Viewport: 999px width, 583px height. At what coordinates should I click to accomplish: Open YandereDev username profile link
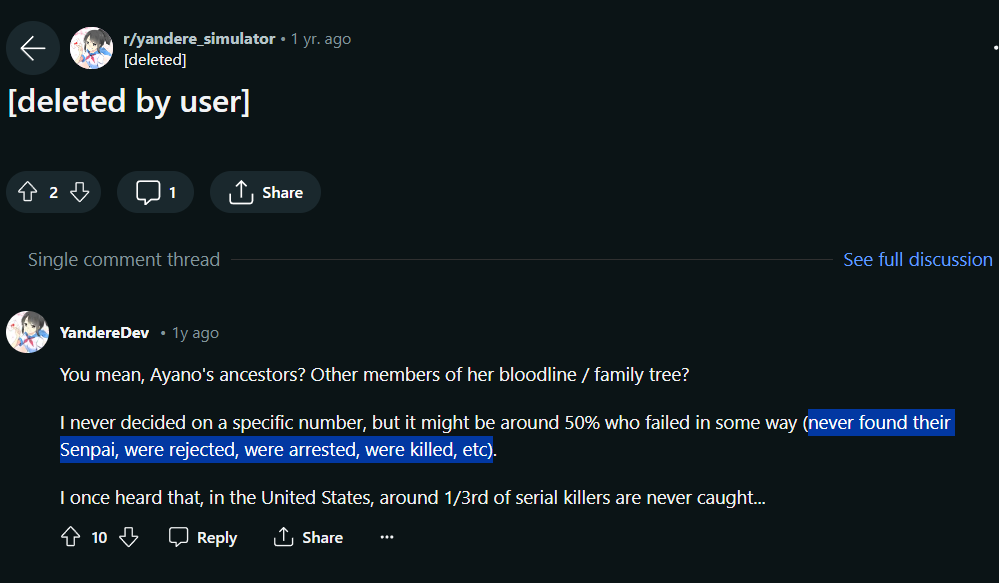click(x=104, y=333)
